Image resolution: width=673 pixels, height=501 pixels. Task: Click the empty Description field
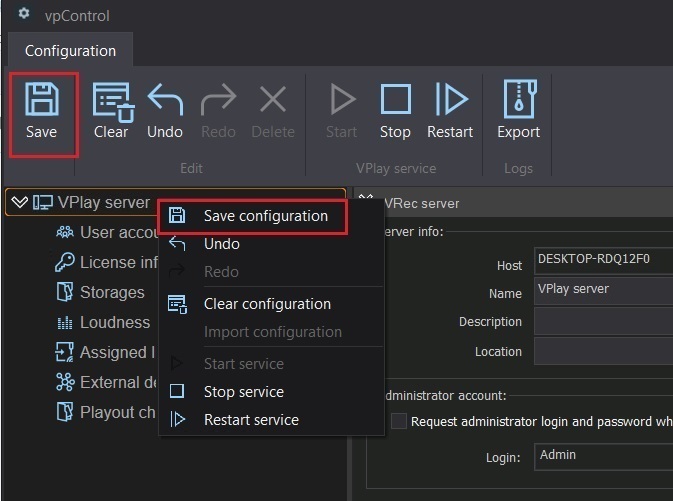[x=603, y=321]
